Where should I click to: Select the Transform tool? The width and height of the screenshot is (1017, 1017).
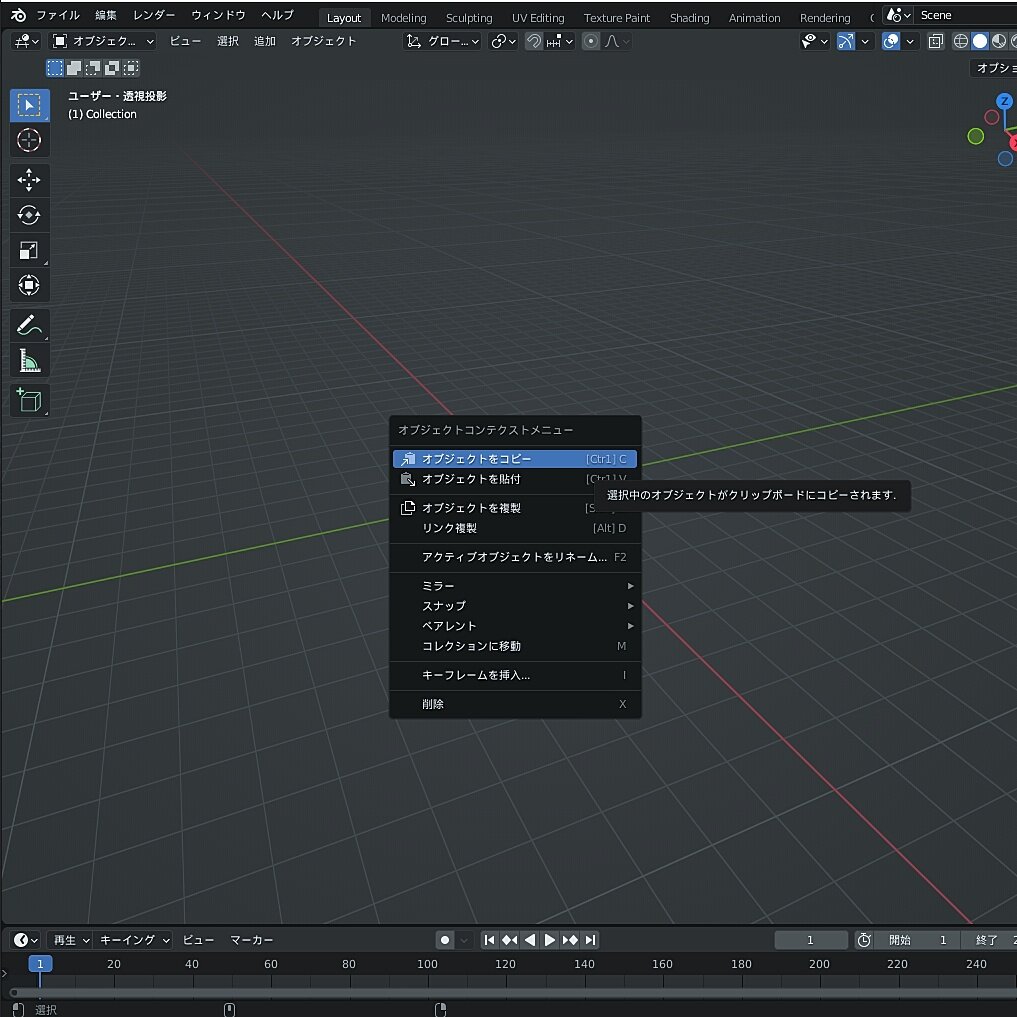(x=29, y=285)
